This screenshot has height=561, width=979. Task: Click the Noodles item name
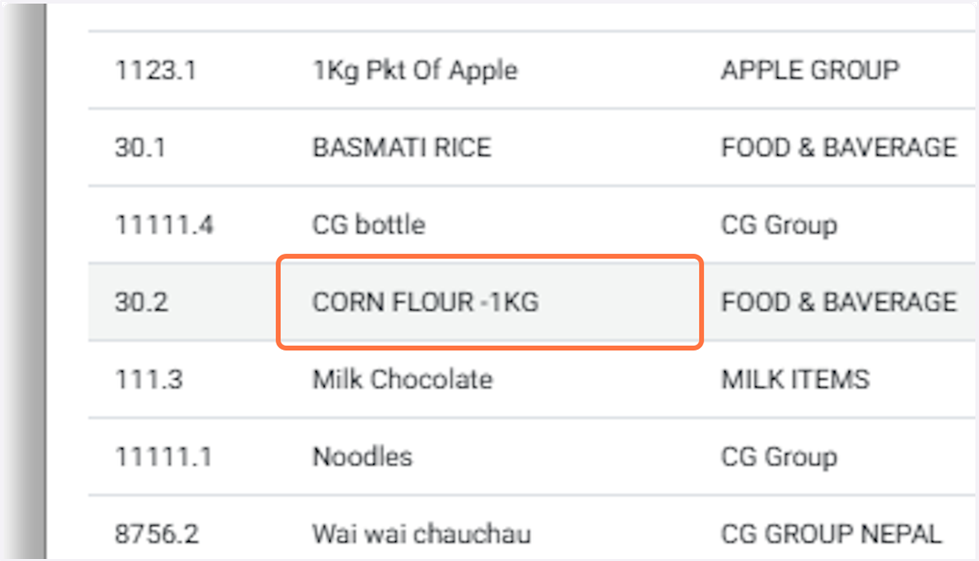[362, 457]
